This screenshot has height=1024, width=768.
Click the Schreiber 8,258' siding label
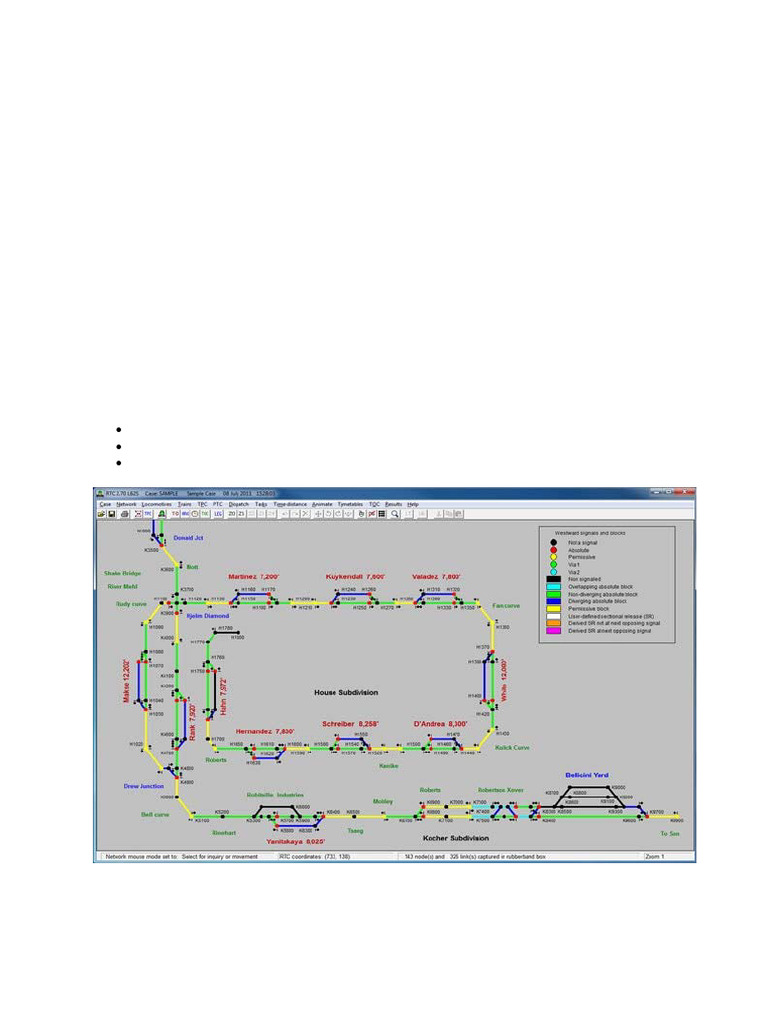(x=350, y=724)
